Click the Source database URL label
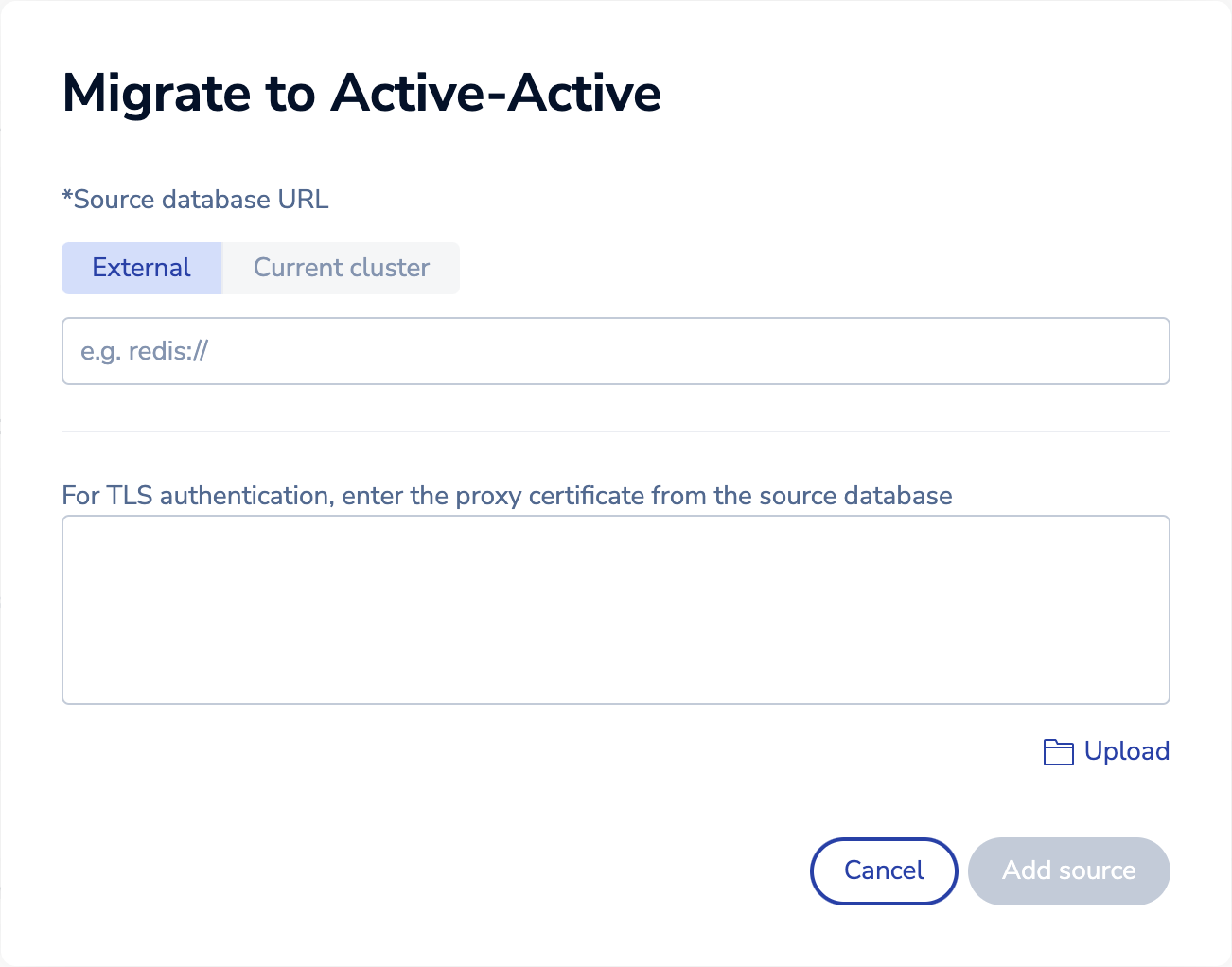 pyautogui.click(x=195, y=200)
